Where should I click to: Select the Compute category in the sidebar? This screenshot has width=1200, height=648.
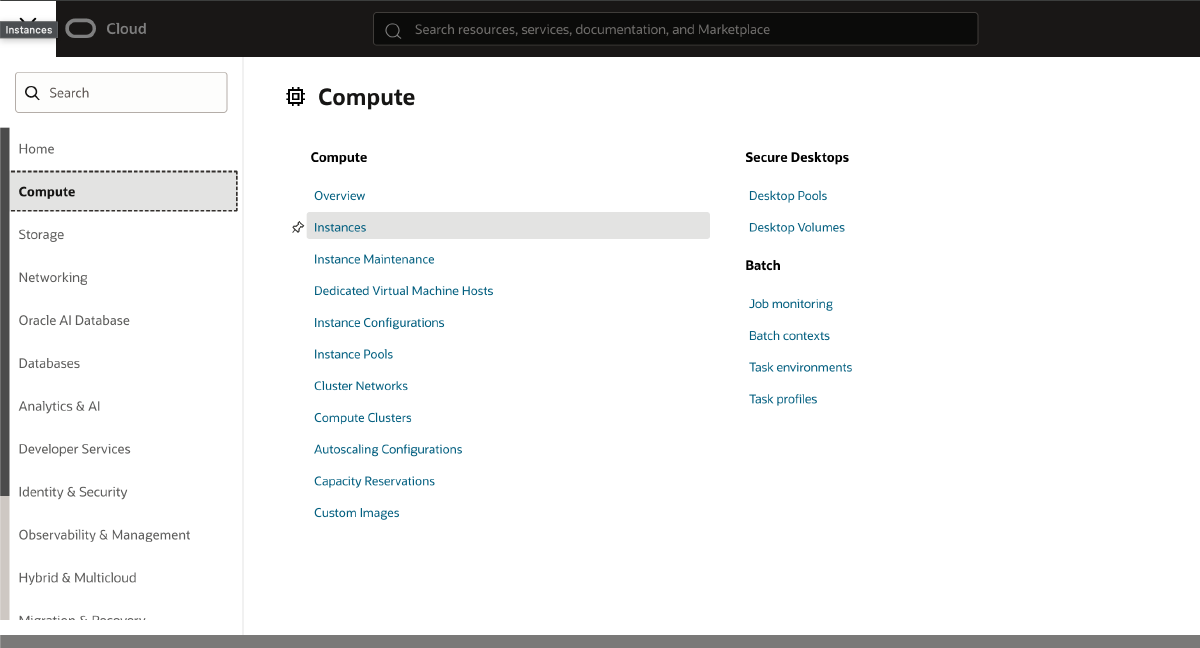[x=124, y=191]
